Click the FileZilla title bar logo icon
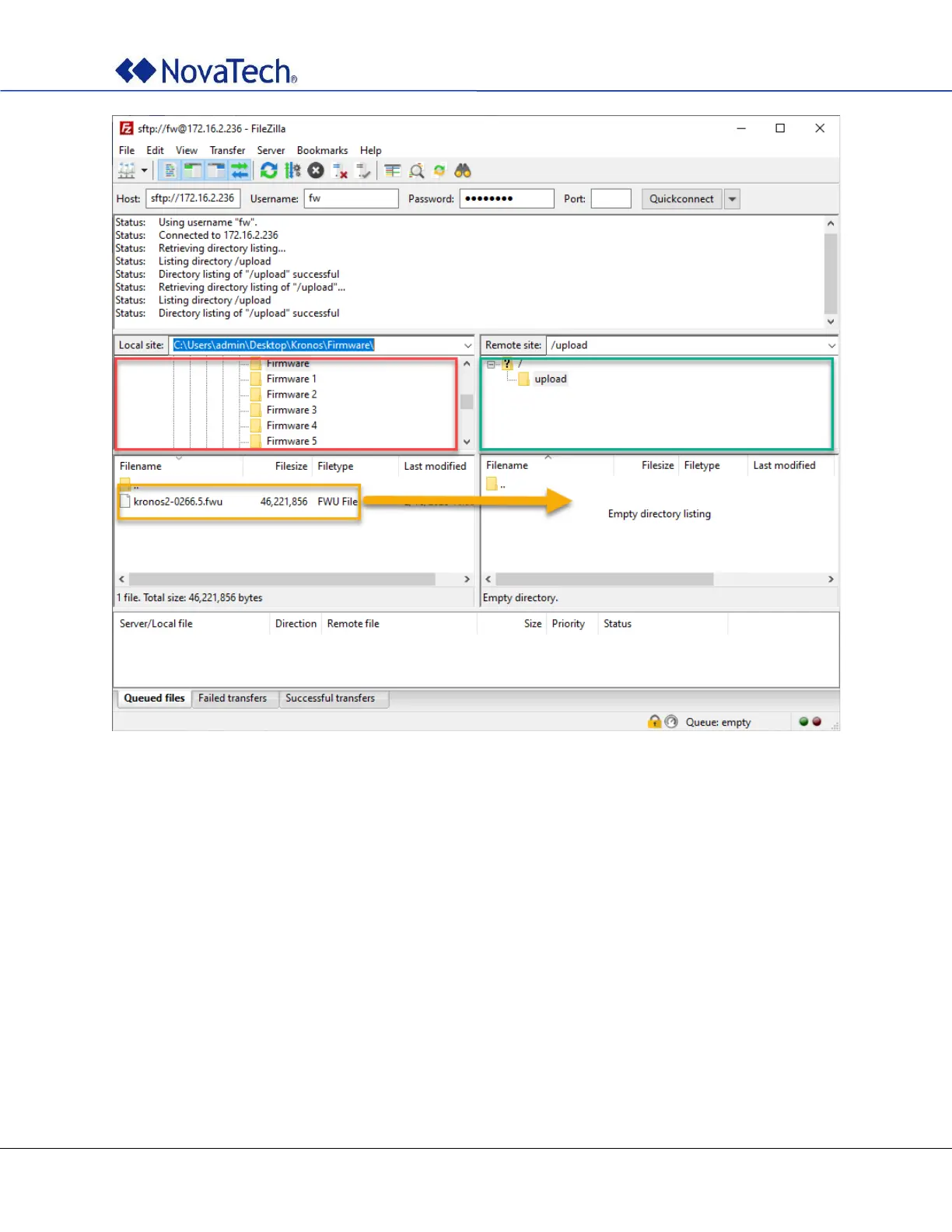 126,128
